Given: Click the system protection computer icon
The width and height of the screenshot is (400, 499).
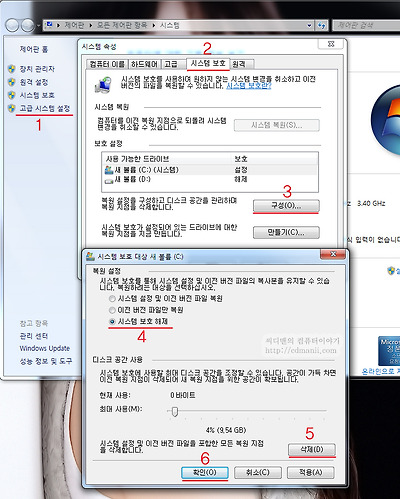Looking at the screenshot, I should pyautogui.click(x=103, y=84).
